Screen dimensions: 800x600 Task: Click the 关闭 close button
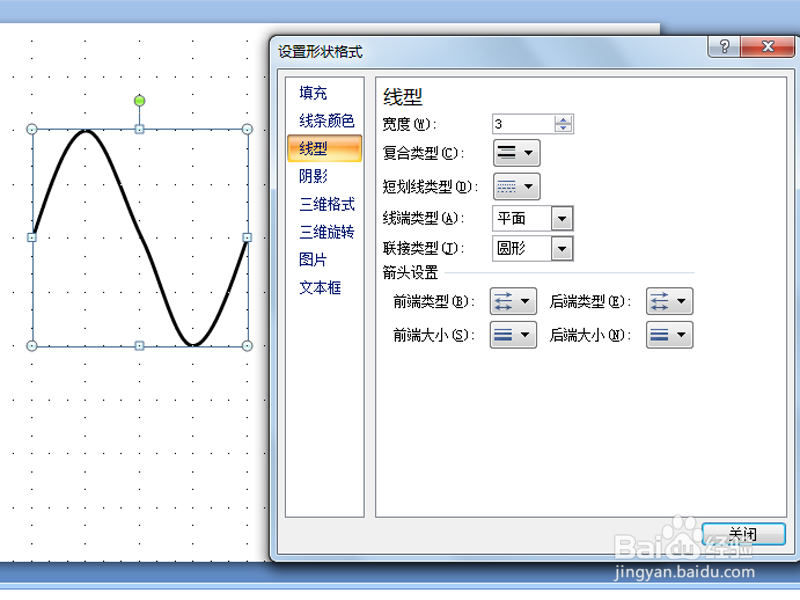744,533
